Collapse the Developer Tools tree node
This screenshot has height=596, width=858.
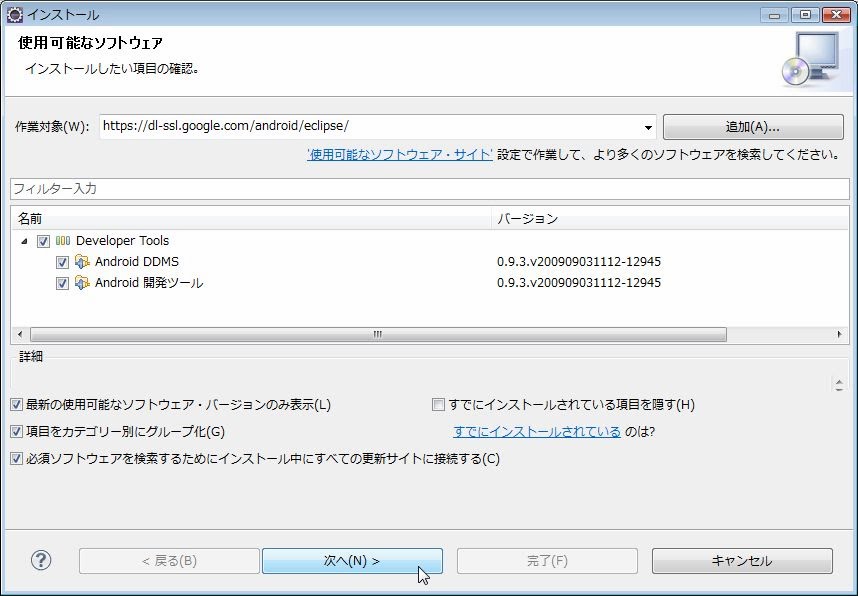24,241
